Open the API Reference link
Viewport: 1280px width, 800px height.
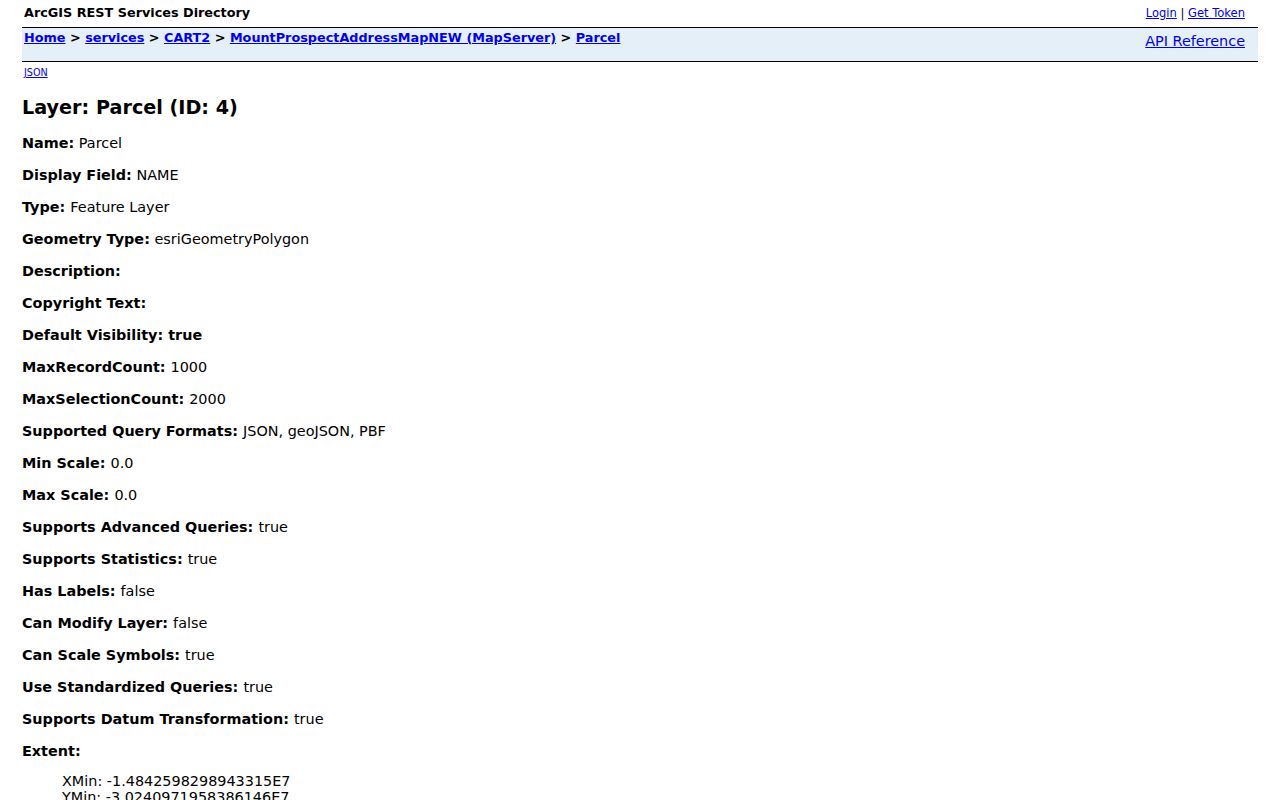(1195, 41)
